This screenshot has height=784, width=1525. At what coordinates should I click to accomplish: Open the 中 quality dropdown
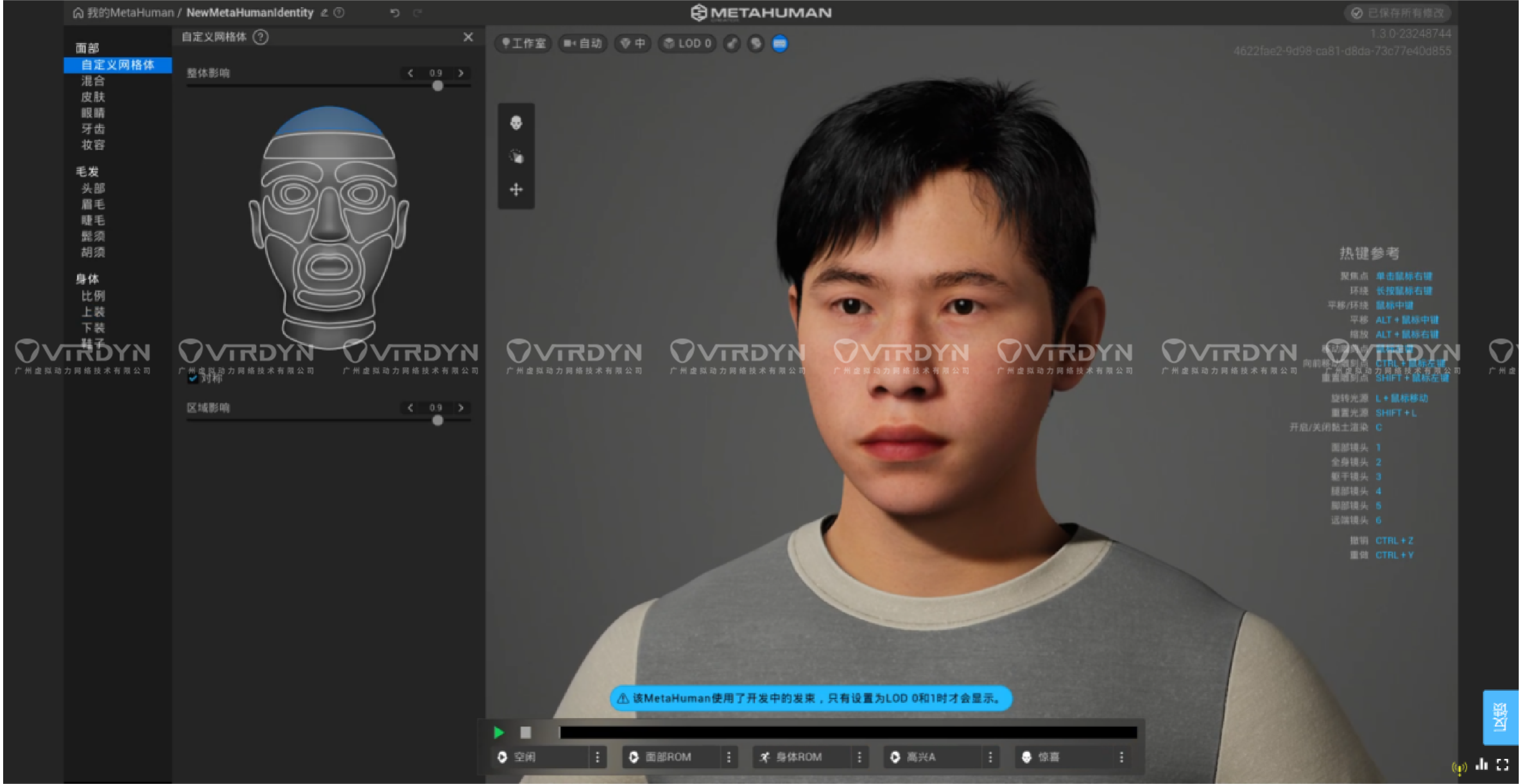(632, 43)
